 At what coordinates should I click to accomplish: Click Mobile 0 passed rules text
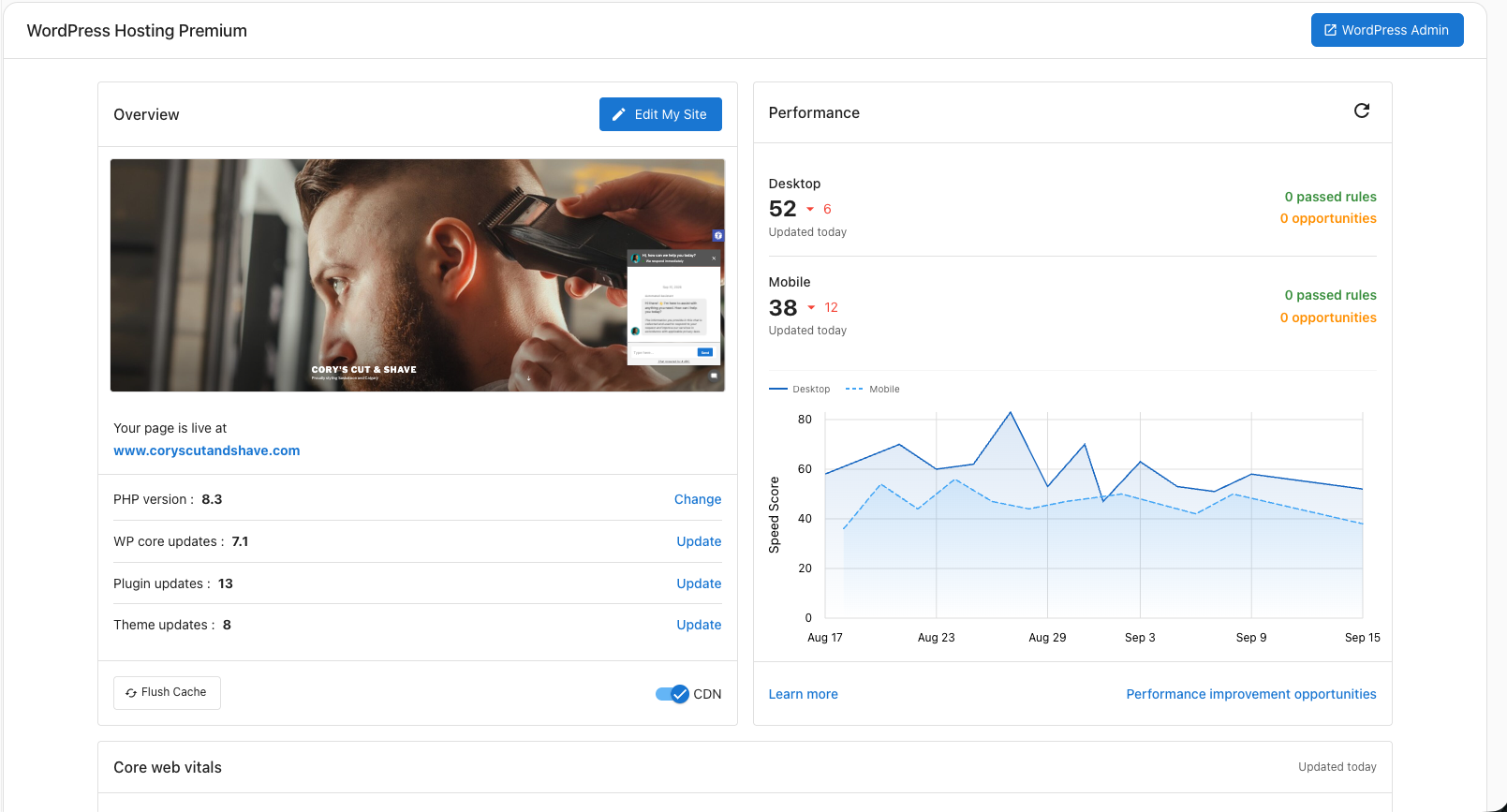pyautogui.click(x=1330, y=295)
